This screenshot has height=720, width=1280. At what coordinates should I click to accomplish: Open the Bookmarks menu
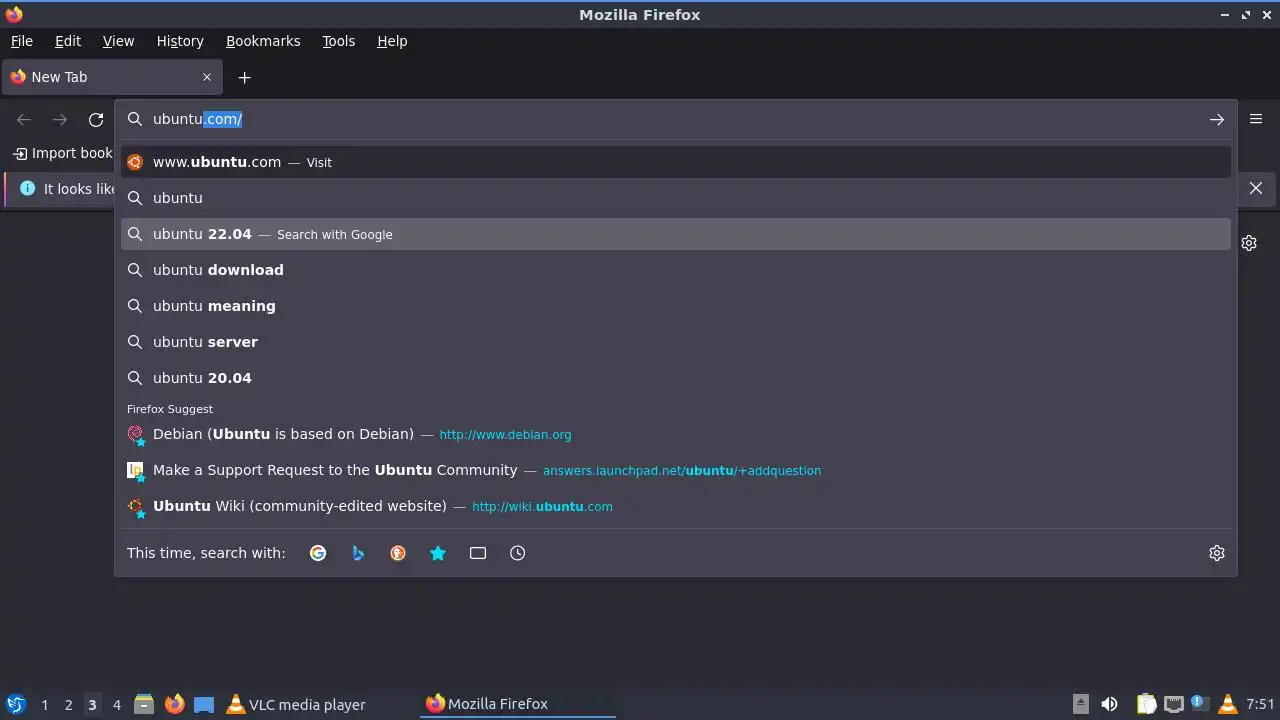click(x=263, y=41)
